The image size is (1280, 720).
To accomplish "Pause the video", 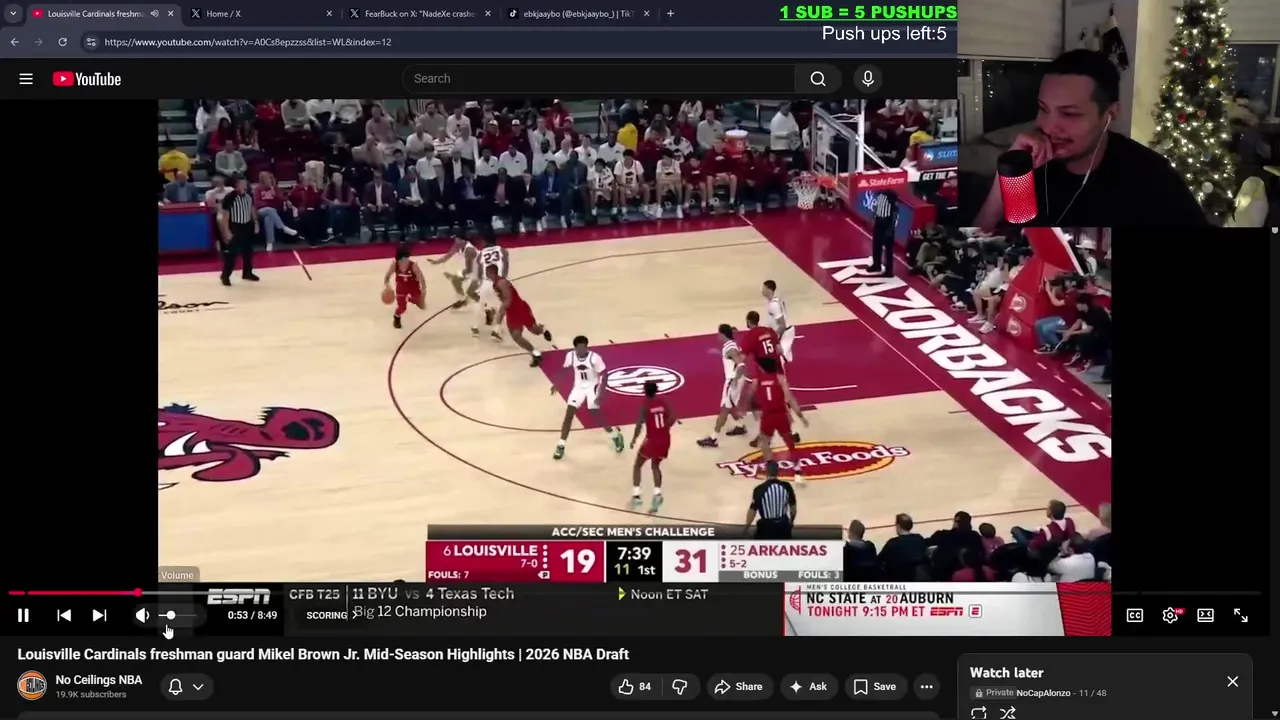I will point(23,615).
